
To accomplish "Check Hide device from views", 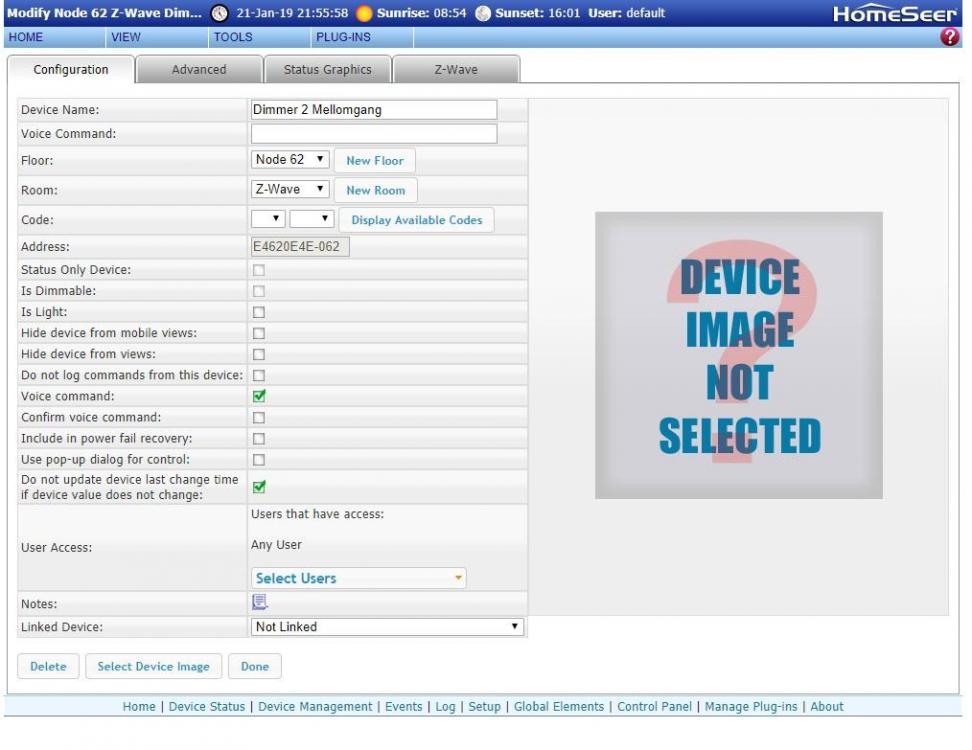I will (259, 354).
